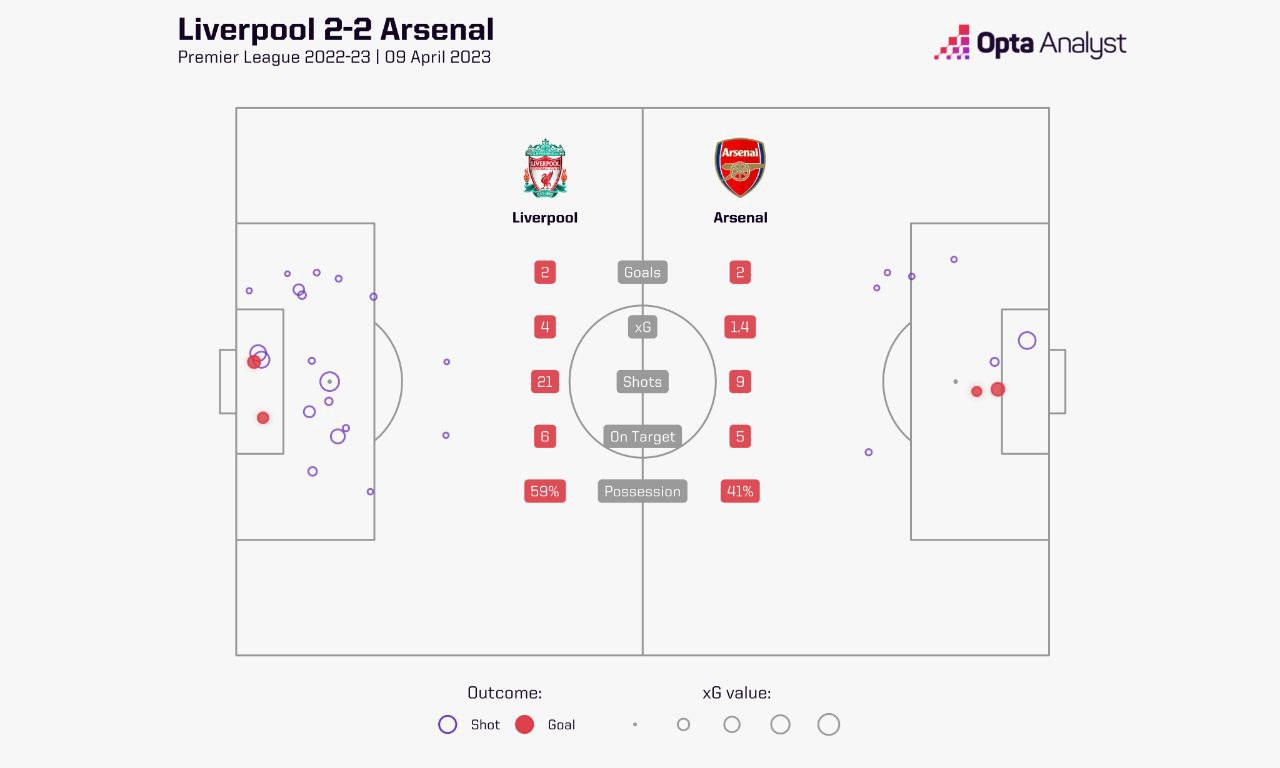Click the Liverpool team name label
The height and width of the screenshot is (768, 1280).
click(545, 217)
